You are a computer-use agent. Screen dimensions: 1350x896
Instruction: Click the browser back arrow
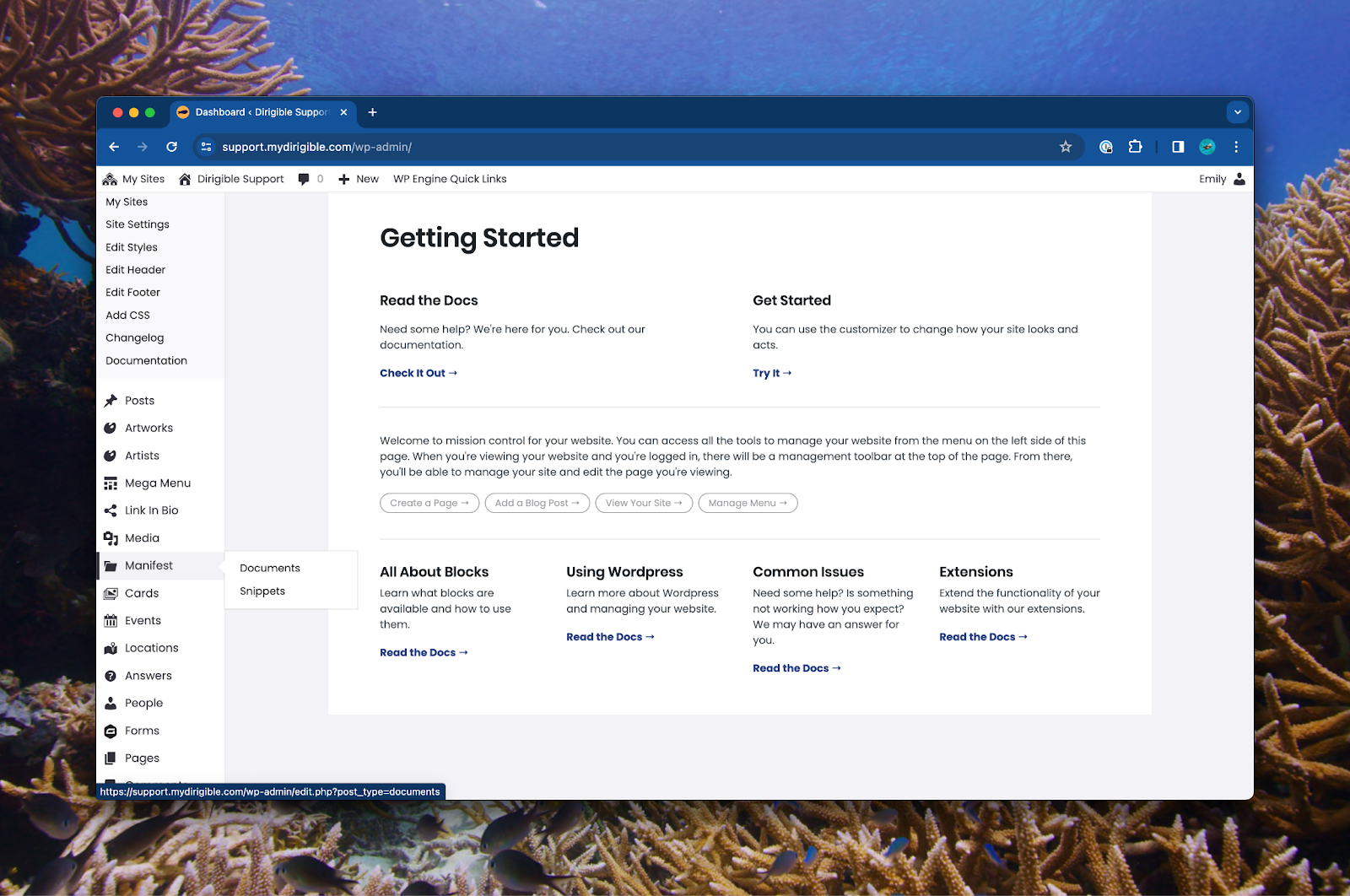point(114,147)
